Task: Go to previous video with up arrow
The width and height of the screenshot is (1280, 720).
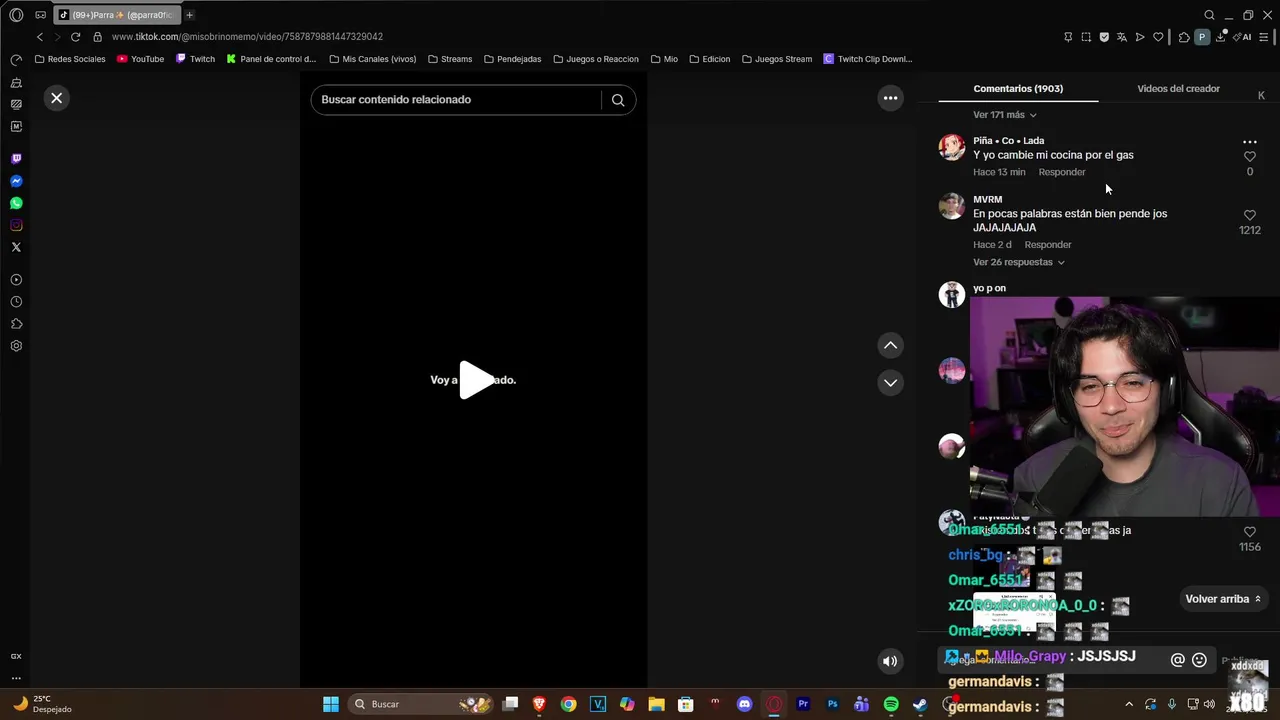Action: pyautogui.click(x=890, y=345)
